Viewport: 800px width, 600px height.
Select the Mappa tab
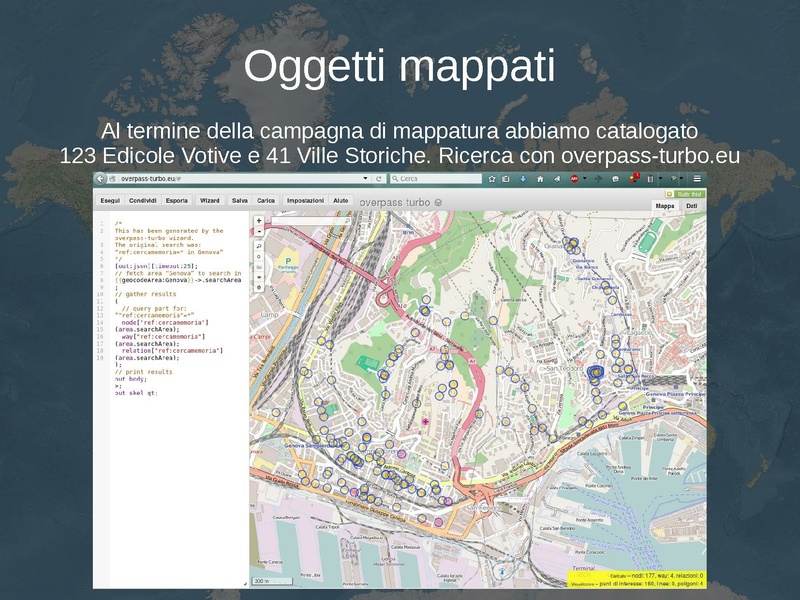tap(665, 206)
